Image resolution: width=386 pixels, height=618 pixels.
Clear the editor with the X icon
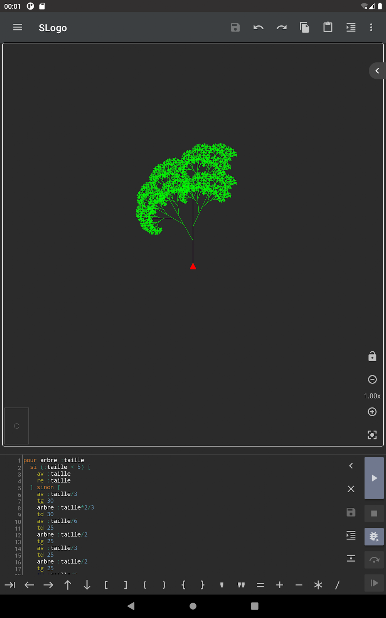[351, 489]
